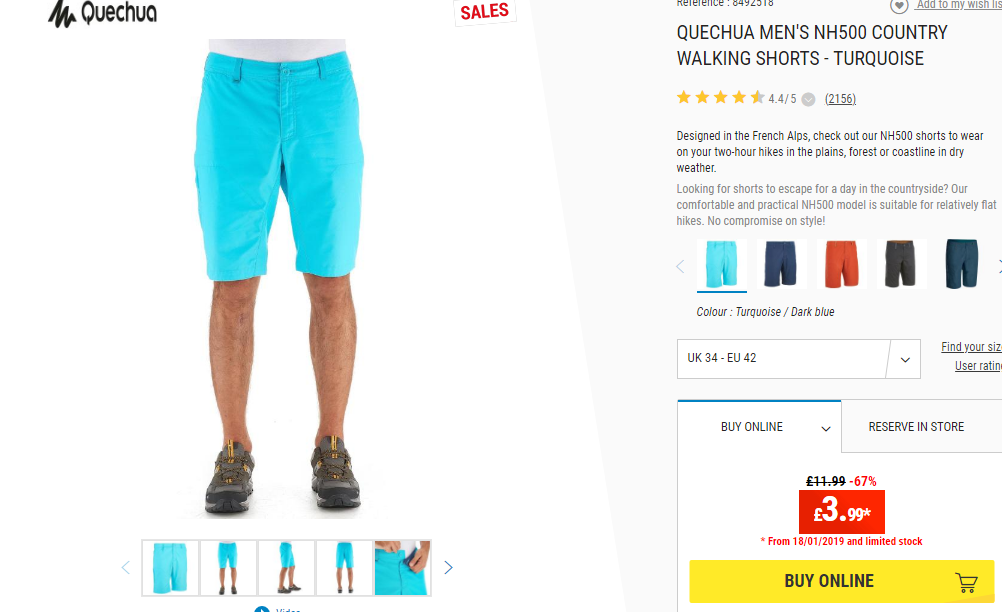Image resolution: width=1002 pixels, height=612 pixels.
Task: Expand the Buy Online tab chevron
Action: point(826,428)
